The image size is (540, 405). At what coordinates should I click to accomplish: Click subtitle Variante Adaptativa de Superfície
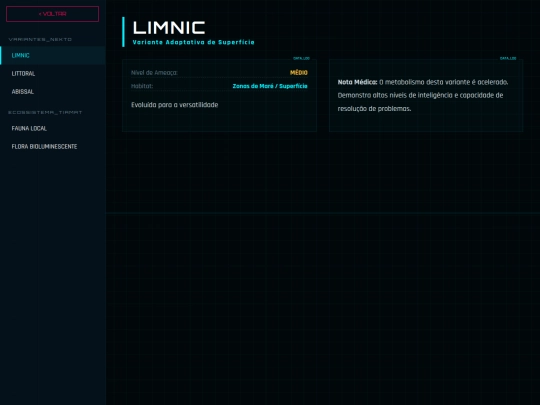click(194, 42)
